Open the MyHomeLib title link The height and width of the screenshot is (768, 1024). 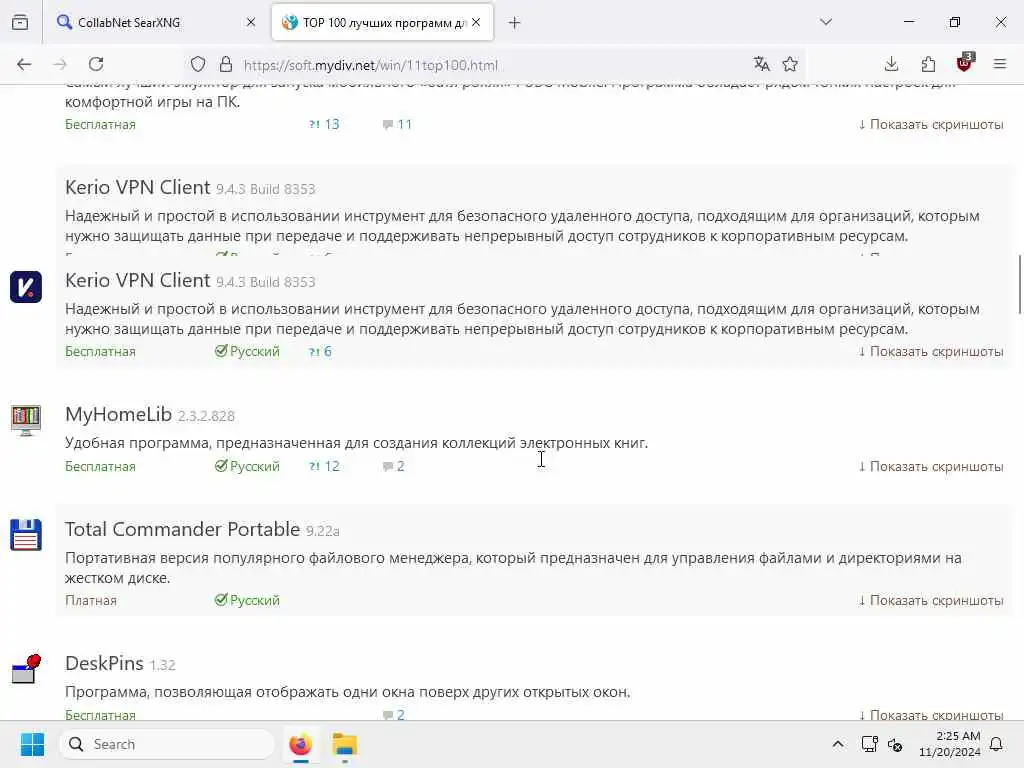tap(118, 414)
